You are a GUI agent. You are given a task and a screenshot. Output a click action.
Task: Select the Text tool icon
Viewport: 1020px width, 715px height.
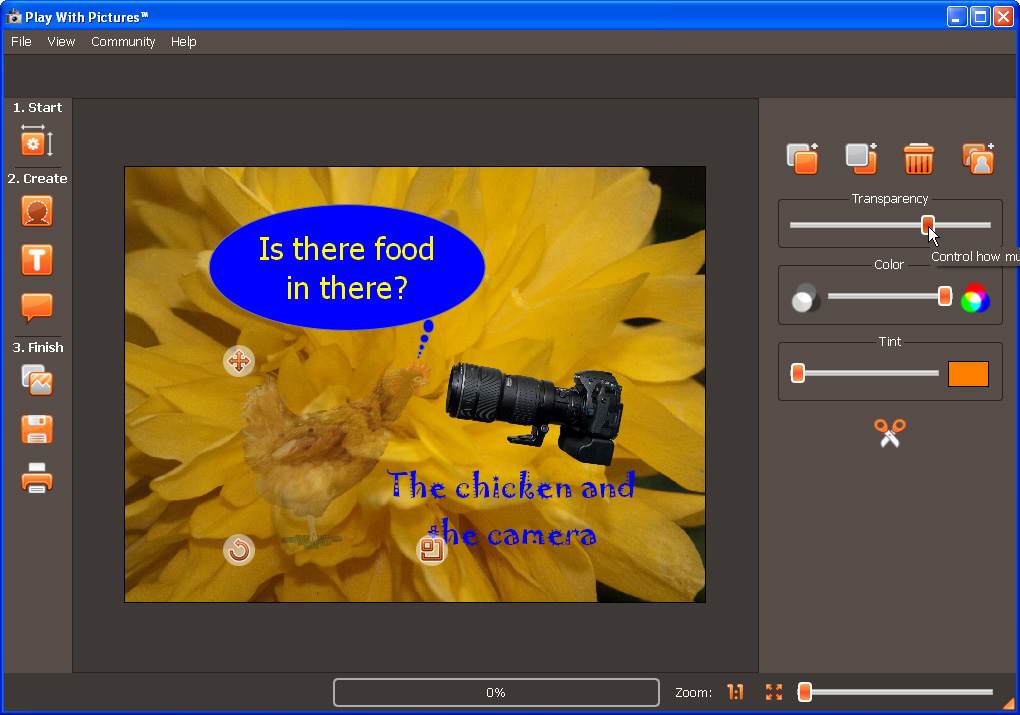click(37, 261)
